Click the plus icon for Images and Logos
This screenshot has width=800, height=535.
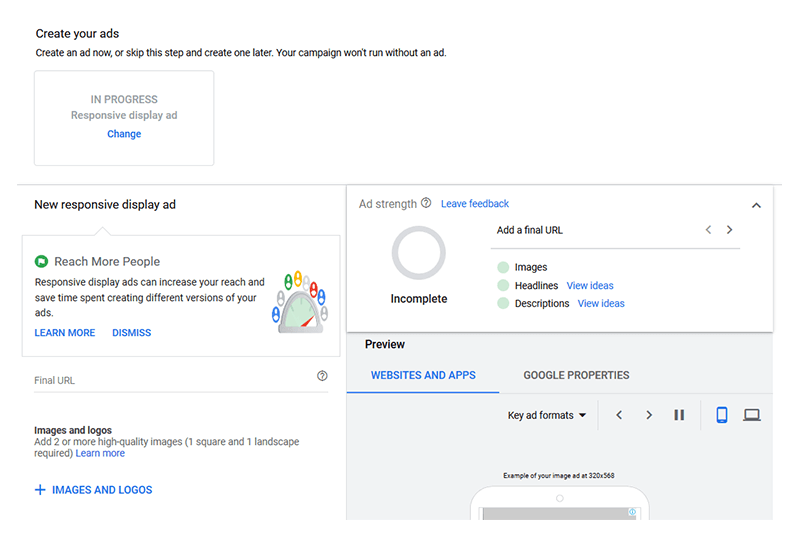(40, 490)
